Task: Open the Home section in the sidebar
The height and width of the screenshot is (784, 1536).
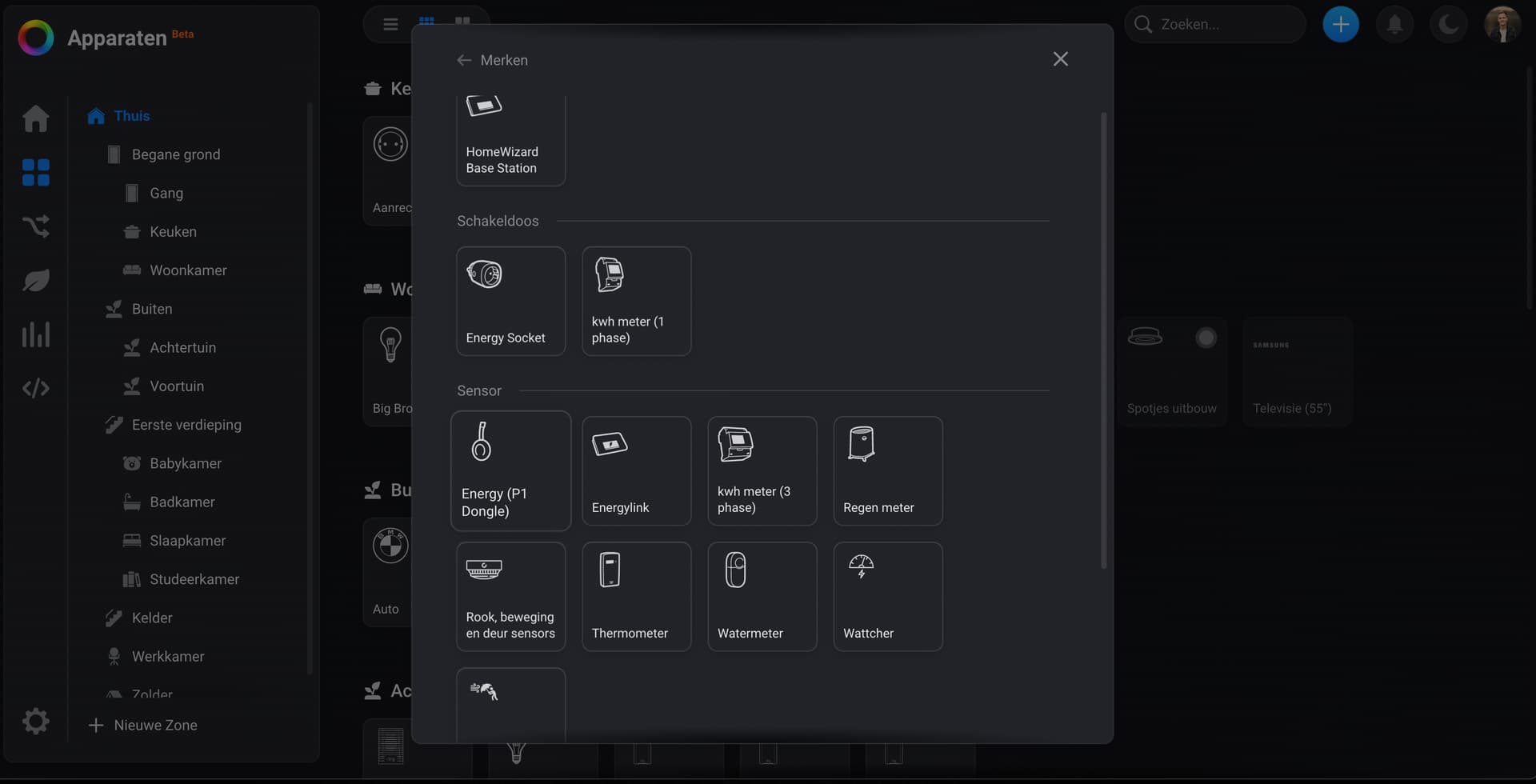Action: [x=36, y=118]
